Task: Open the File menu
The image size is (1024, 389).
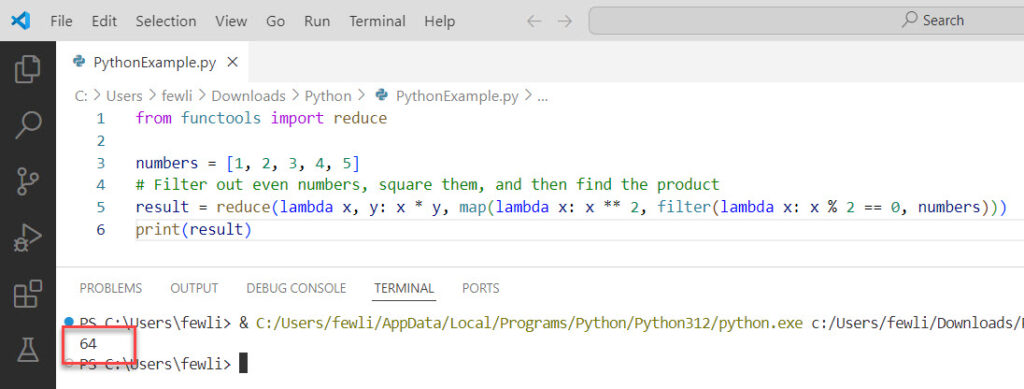Action: point(61,21)
